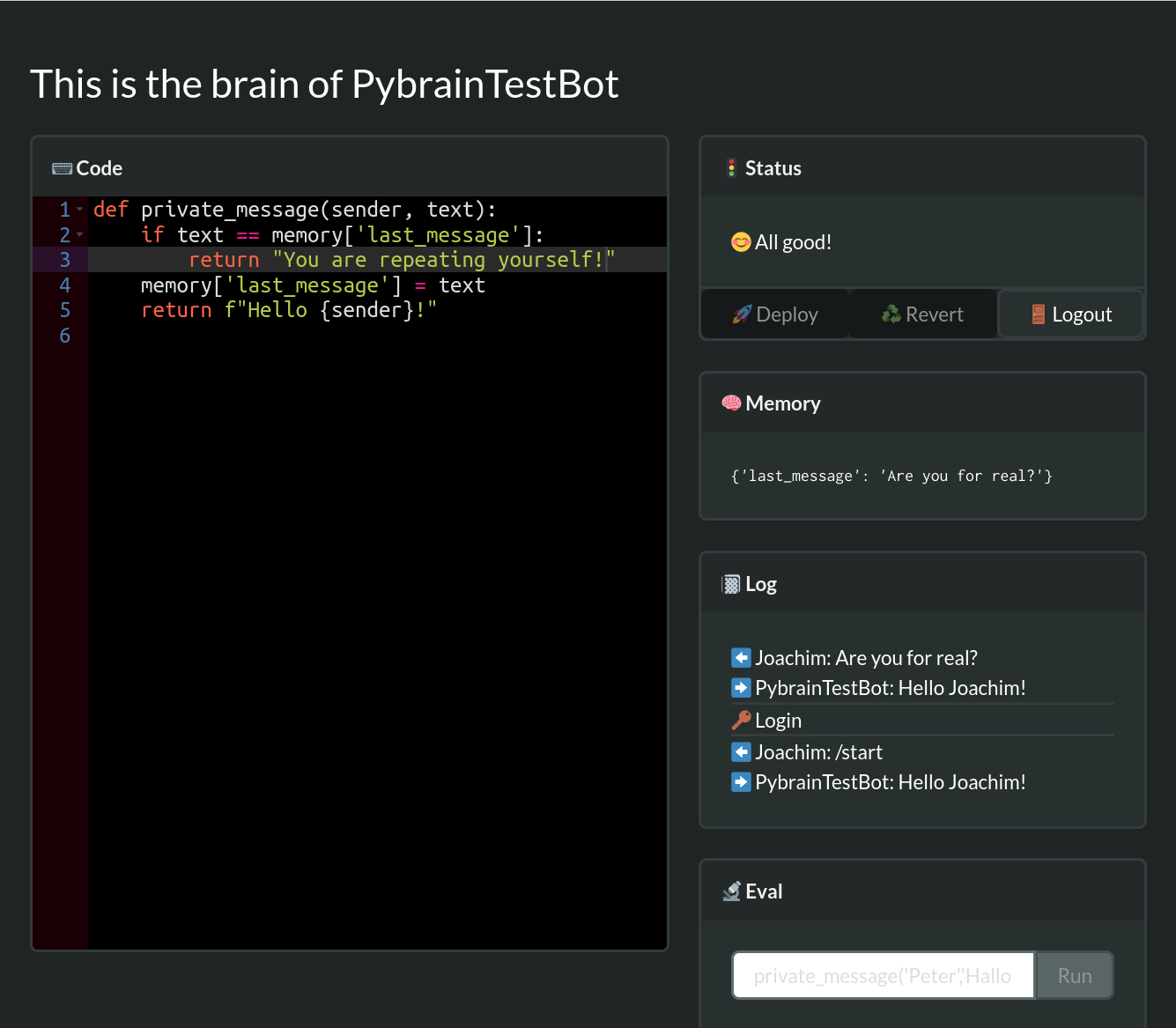This screenshot has width=1176, height=1028.
Task: Click the traffic light Status icon
Action: (x=731, y=168)
